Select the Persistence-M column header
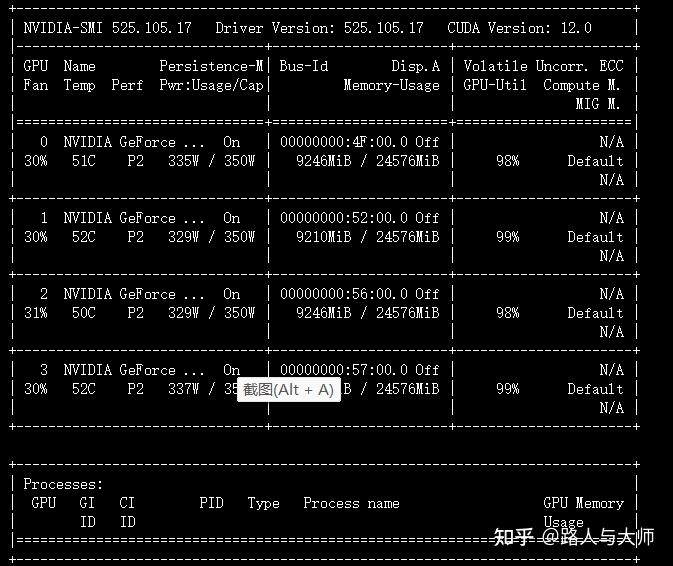Screen dimensions: 673x566 tap(211, 66)
